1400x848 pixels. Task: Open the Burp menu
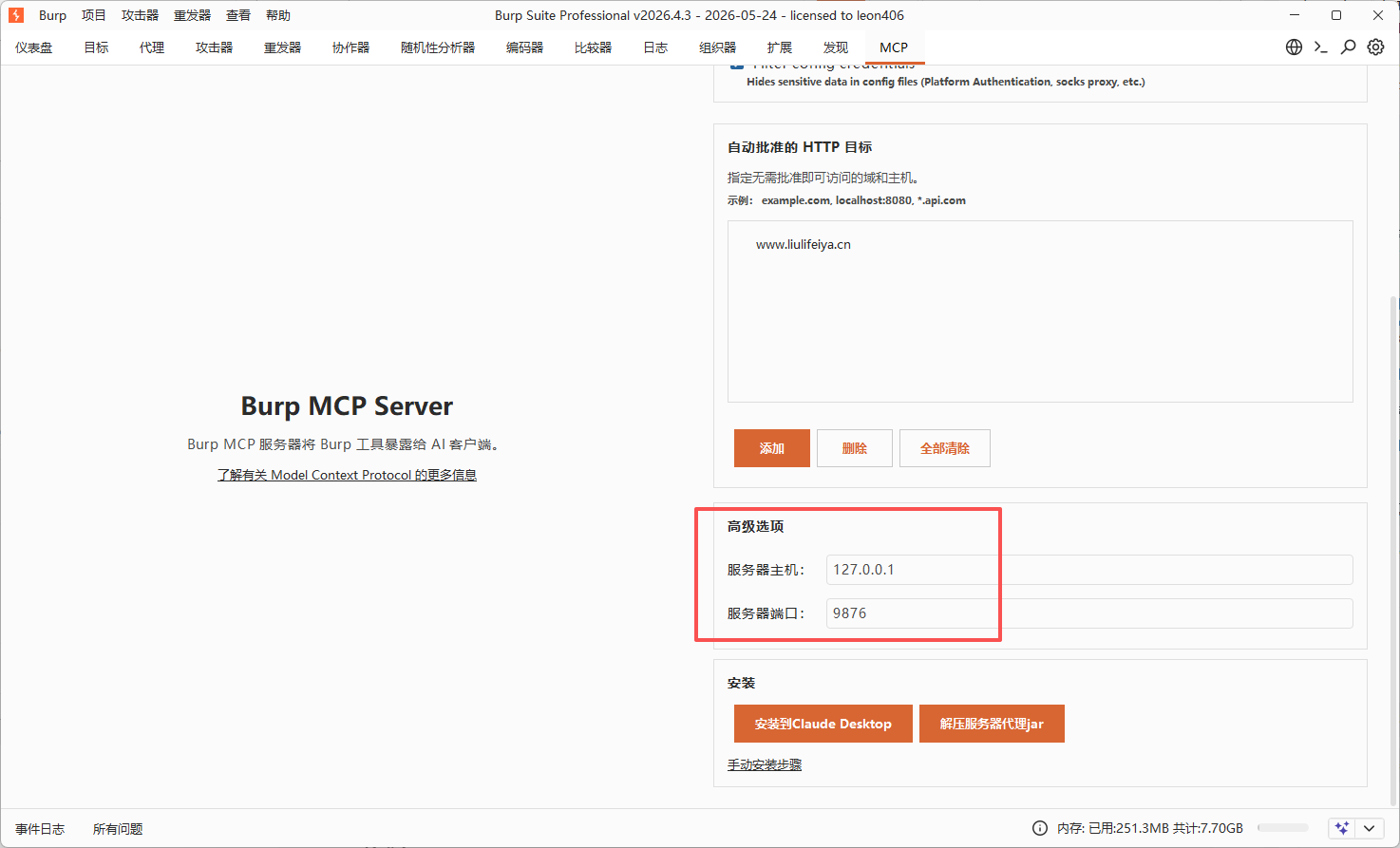click(52, 15)
